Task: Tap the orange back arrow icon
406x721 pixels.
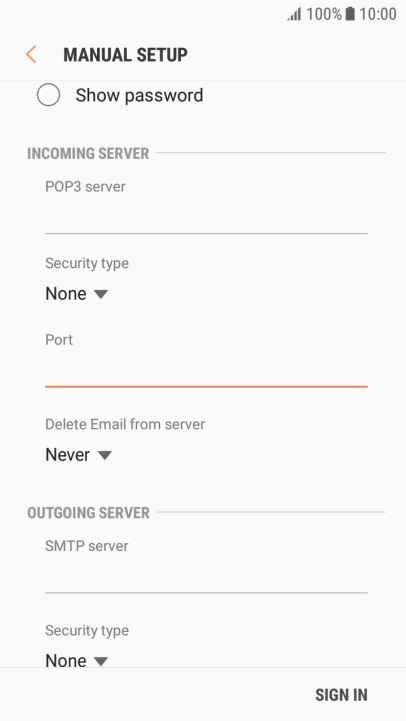Action: pos(31,55)
